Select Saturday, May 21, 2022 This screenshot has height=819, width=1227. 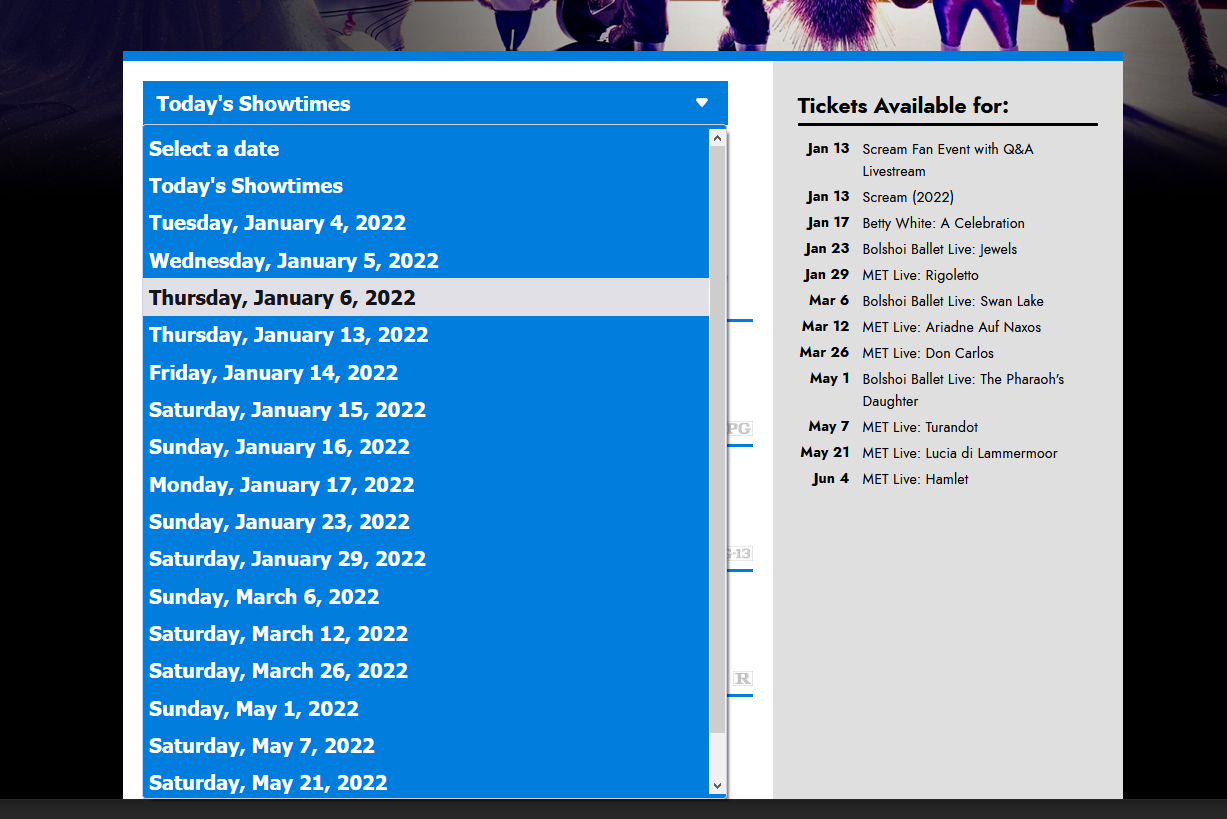tap(426, 783)
